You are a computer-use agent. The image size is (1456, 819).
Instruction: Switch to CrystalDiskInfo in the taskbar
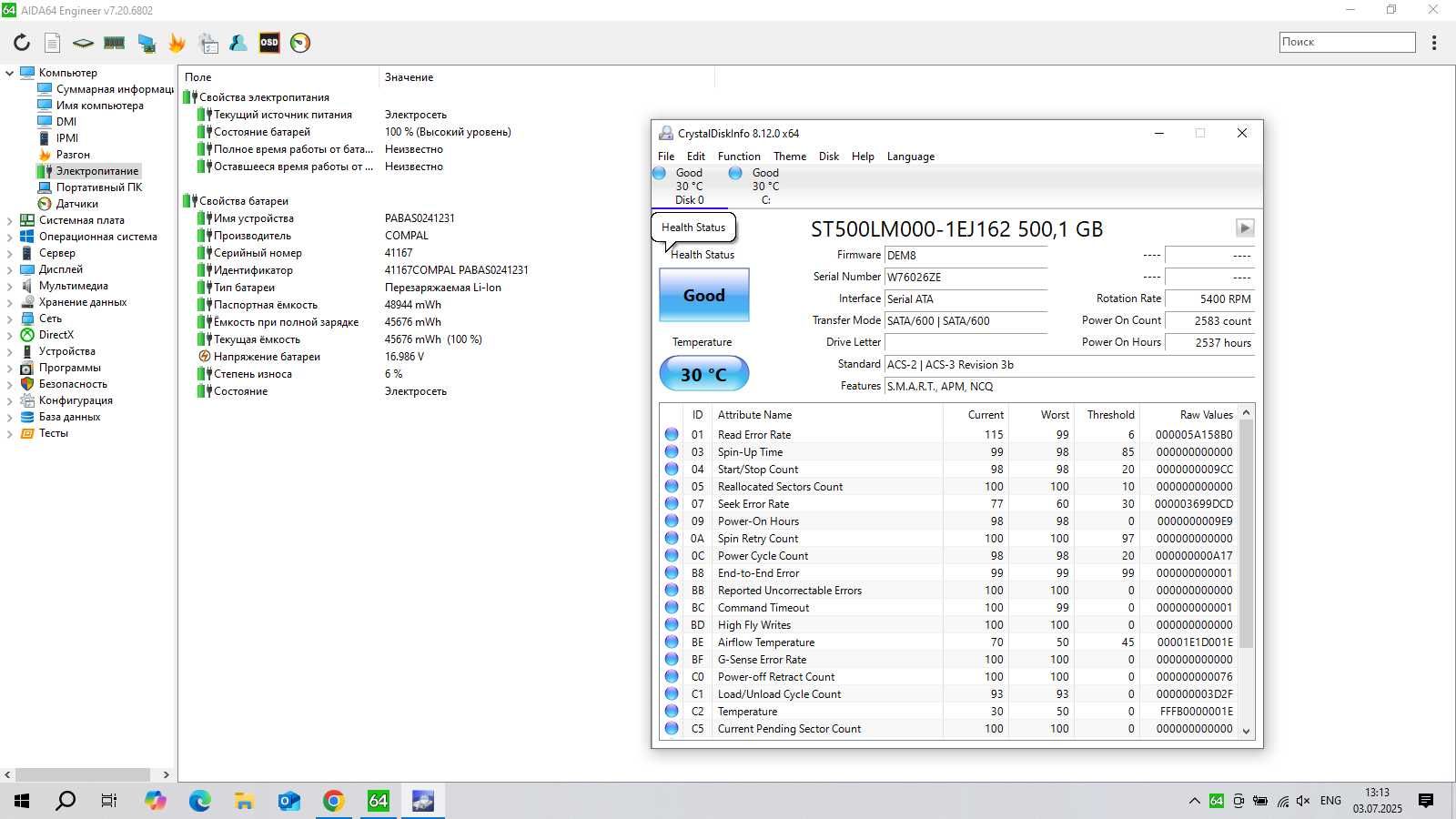423,801
